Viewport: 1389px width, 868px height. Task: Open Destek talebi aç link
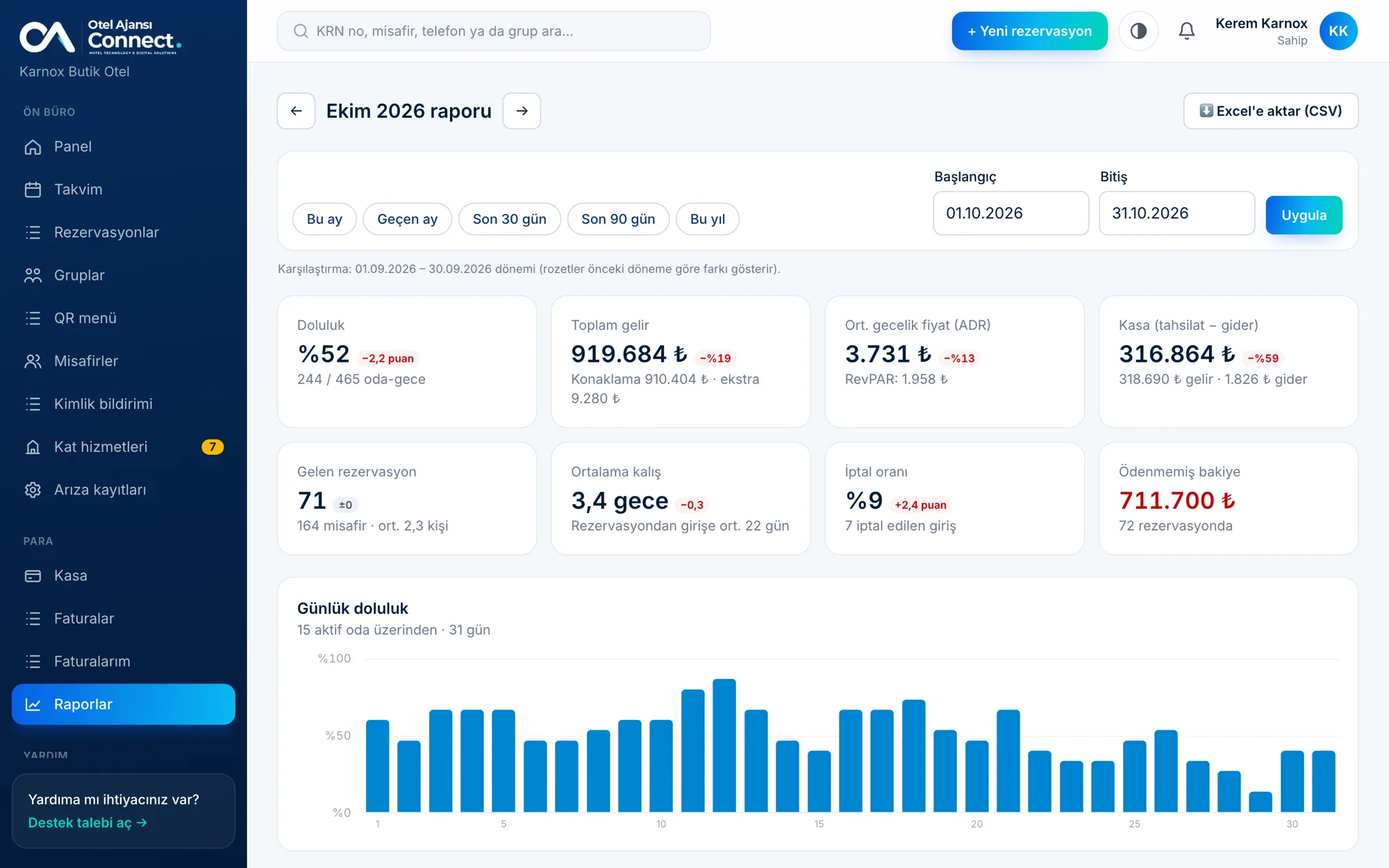pyautogui.click(x=88, y=823)
